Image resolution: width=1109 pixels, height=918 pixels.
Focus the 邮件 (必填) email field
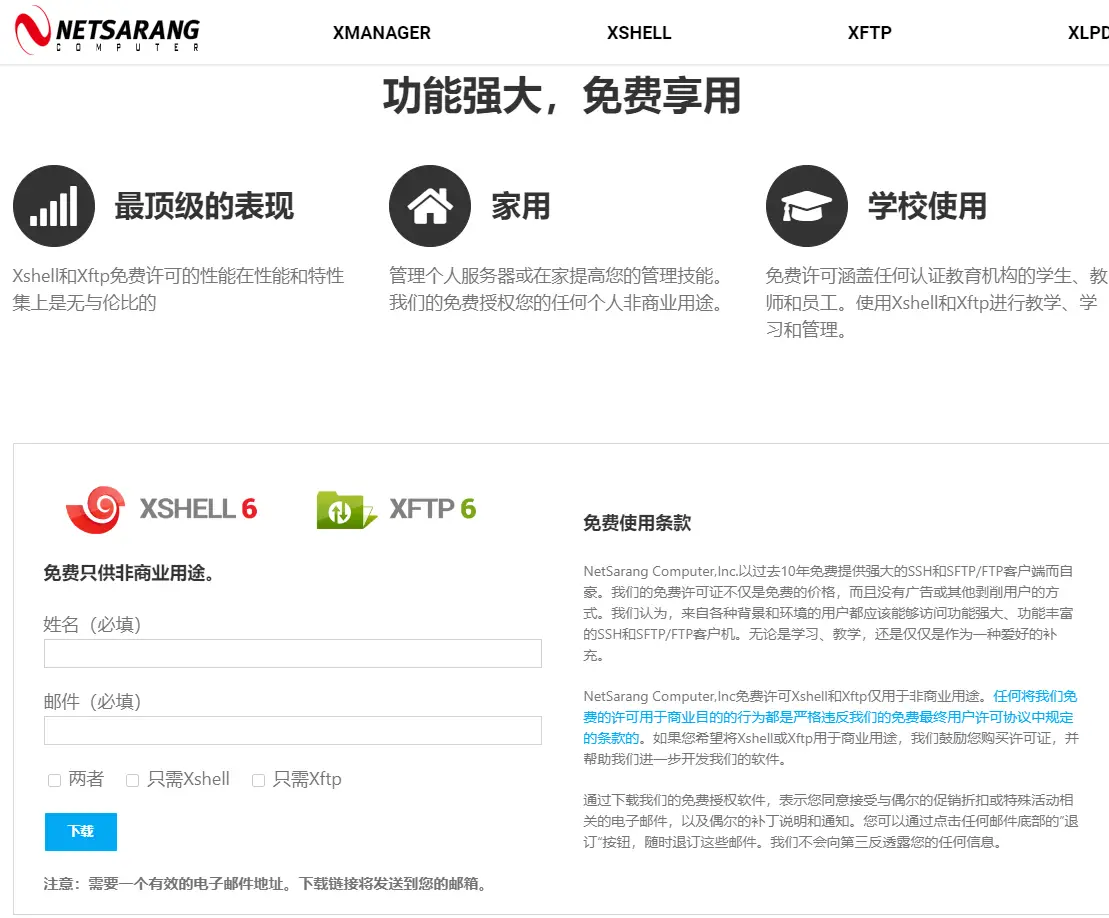(x=293, y=731)
